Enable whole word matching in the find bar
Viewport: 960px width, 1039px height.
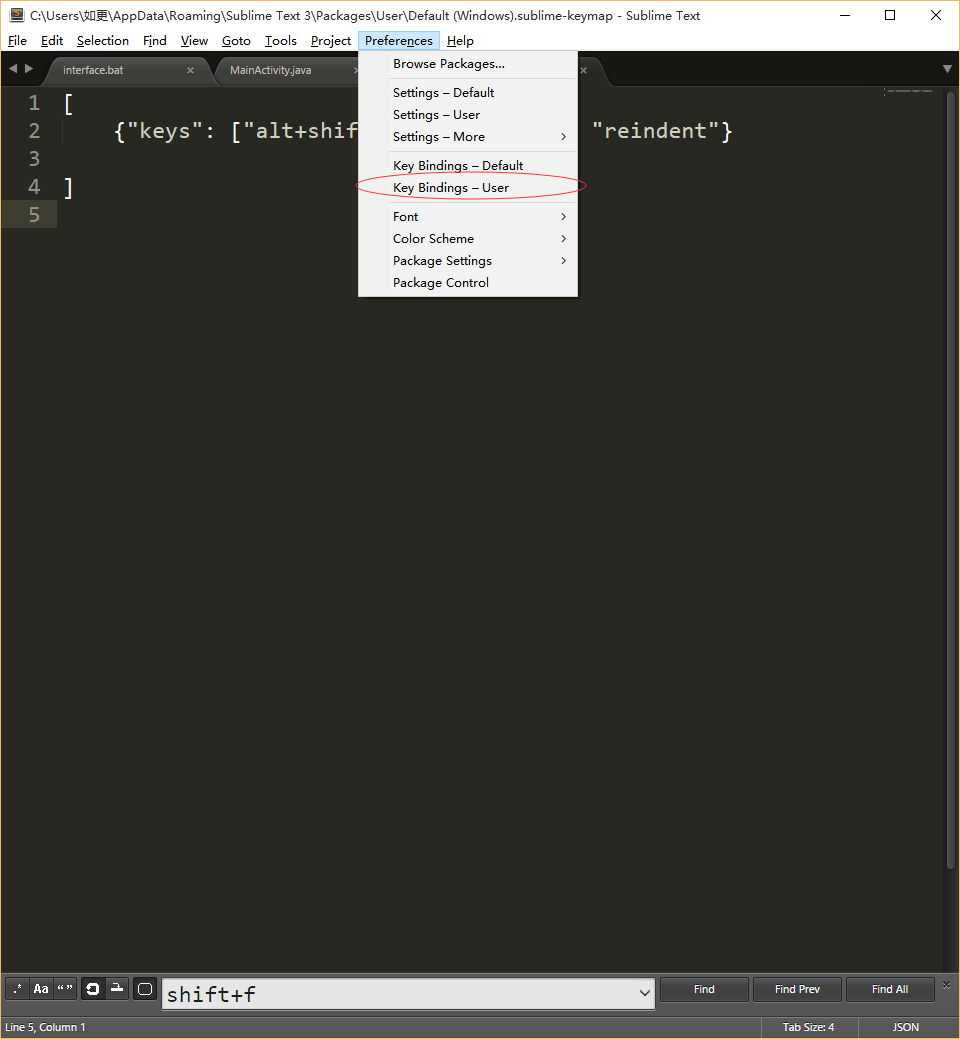tap(65, 988)
